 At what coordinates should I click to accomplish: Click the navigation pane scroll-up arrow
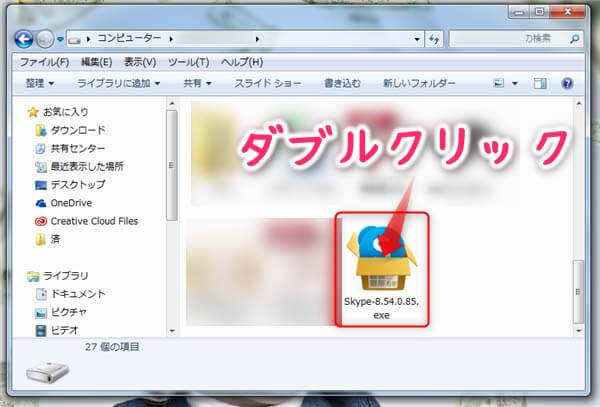[172, 103]
